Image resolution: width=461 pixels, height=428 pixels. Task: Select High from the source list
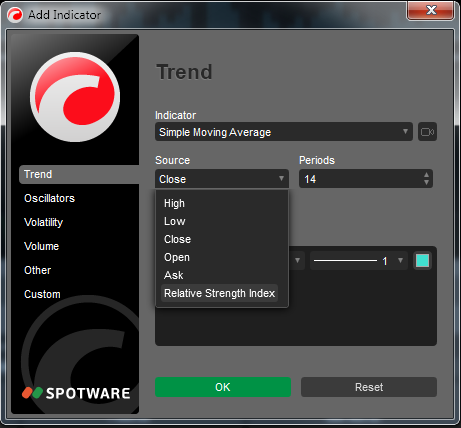pyautogui.click(x=174, y=203)
